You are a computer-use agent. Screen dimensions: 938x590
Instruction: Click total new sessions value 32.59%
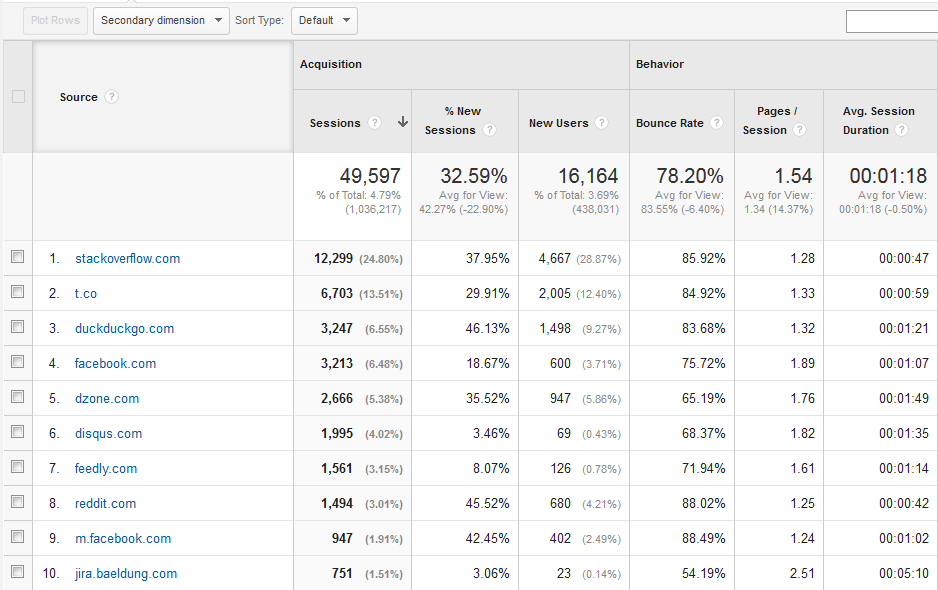point(474,175)
